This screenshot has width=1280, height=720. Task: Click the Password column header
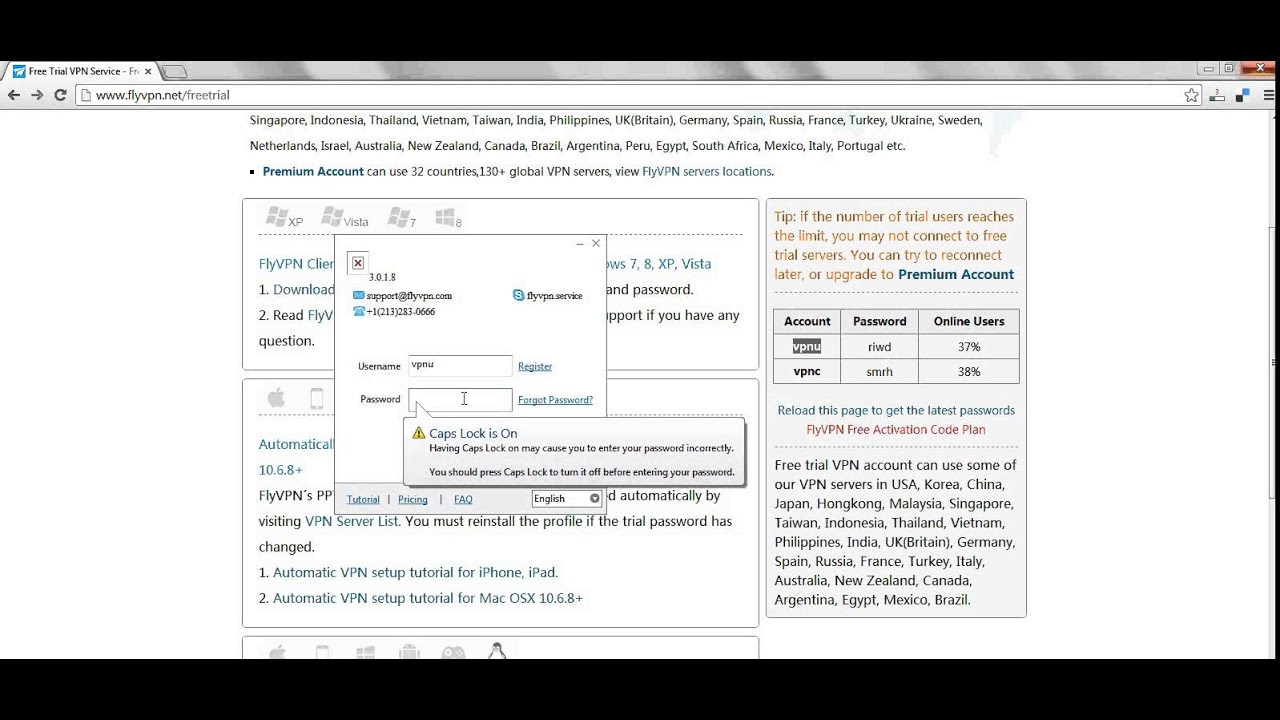tap(879, 321)
